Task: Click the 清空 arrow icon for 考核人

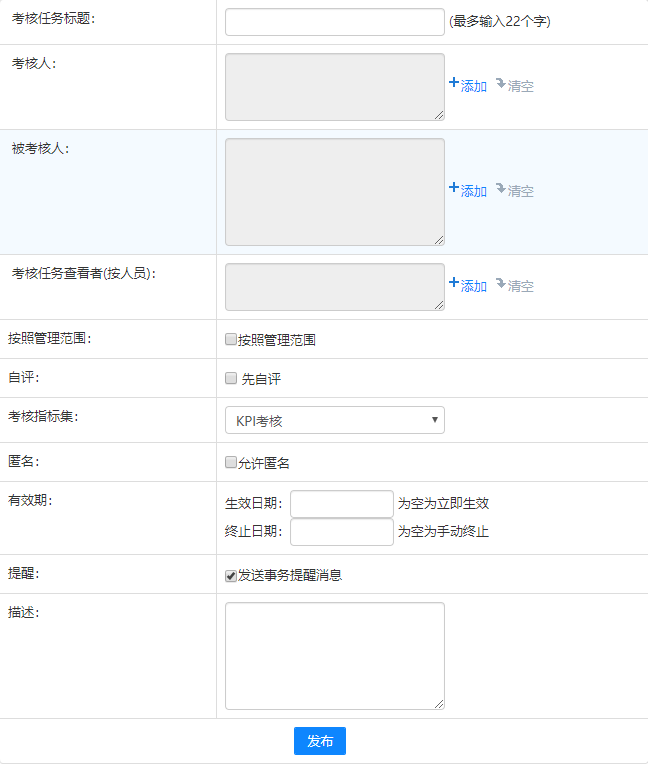Action: point(500,85)
